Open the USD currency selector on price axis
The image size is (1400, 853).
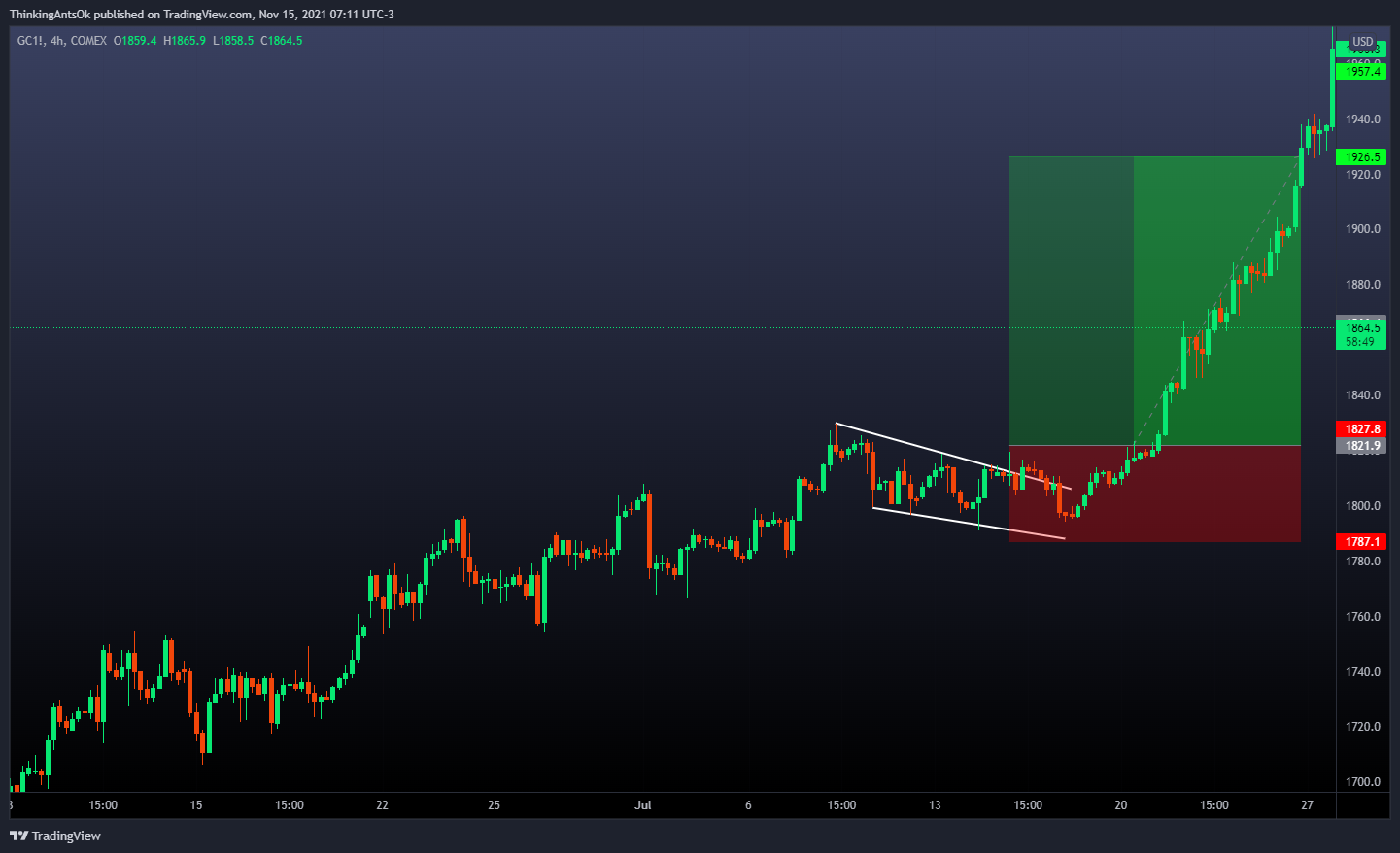1363,42
